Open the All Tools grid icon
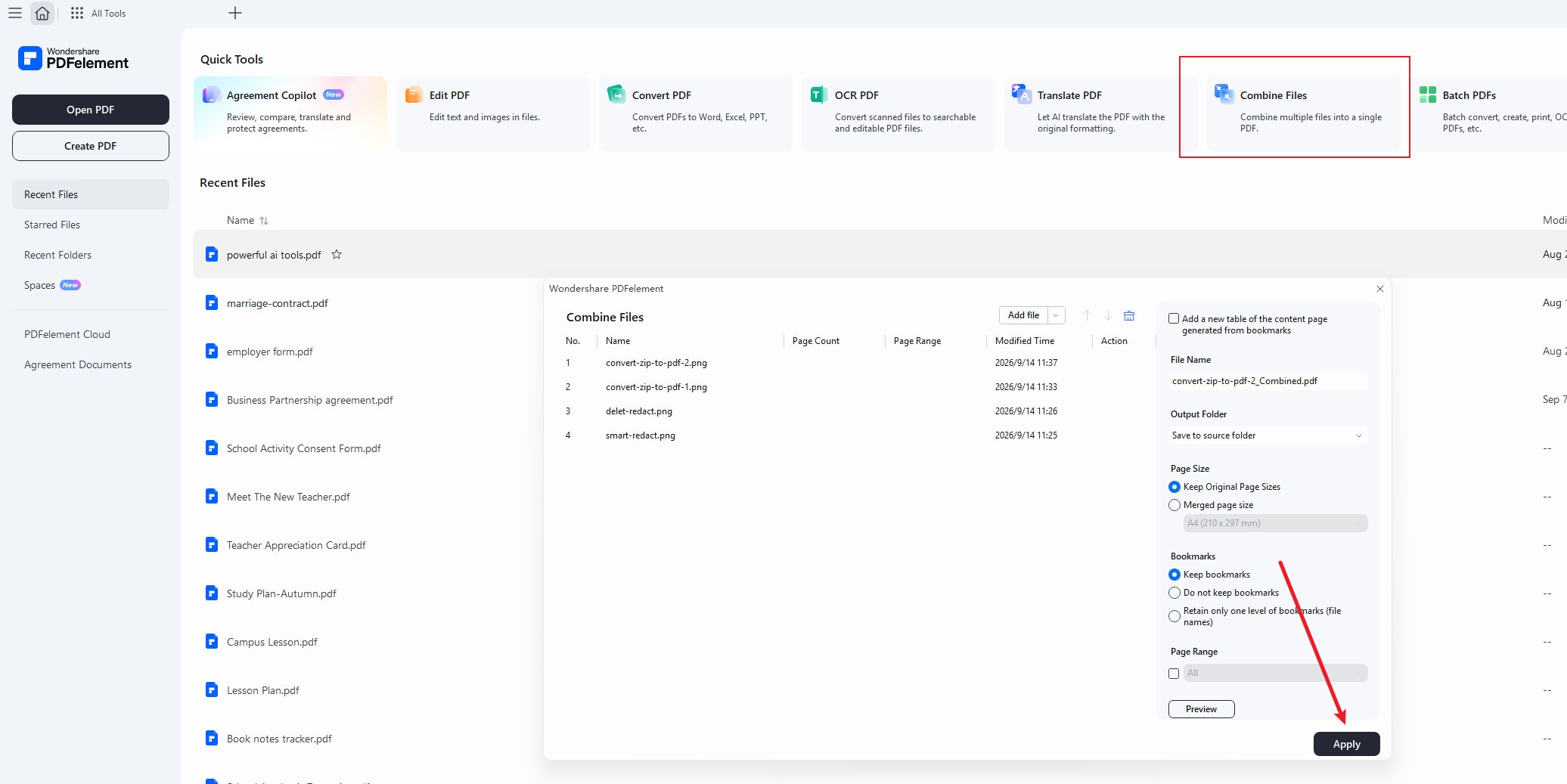Screen dimensions: 1567x784 click(77, 13)
